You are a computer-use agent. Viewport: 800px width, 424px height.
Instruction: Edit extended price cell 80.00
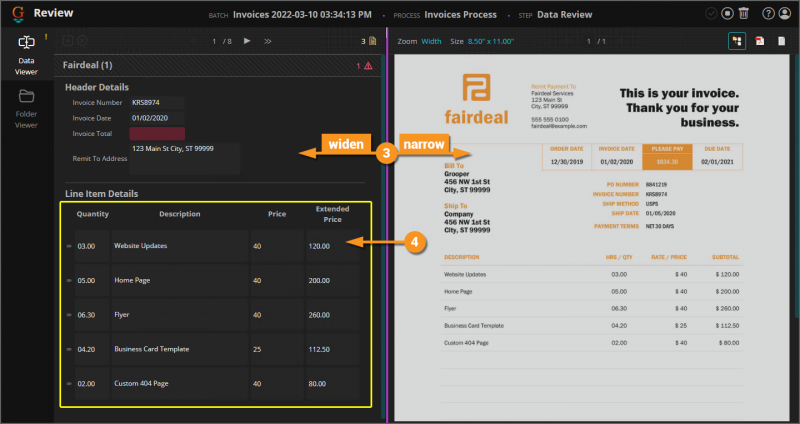(x=333, y=383)
